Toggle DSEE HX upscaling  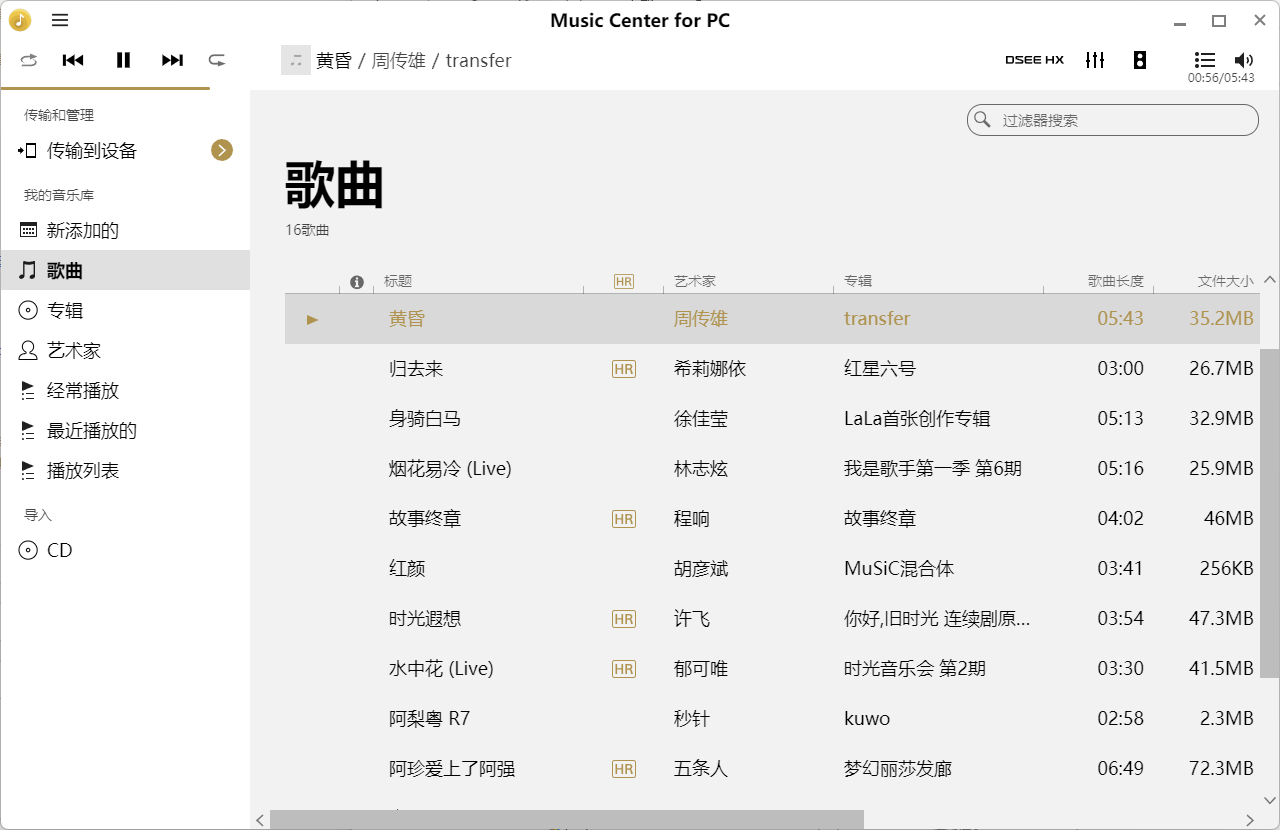pyautogui.click(x=1034, y=60)
